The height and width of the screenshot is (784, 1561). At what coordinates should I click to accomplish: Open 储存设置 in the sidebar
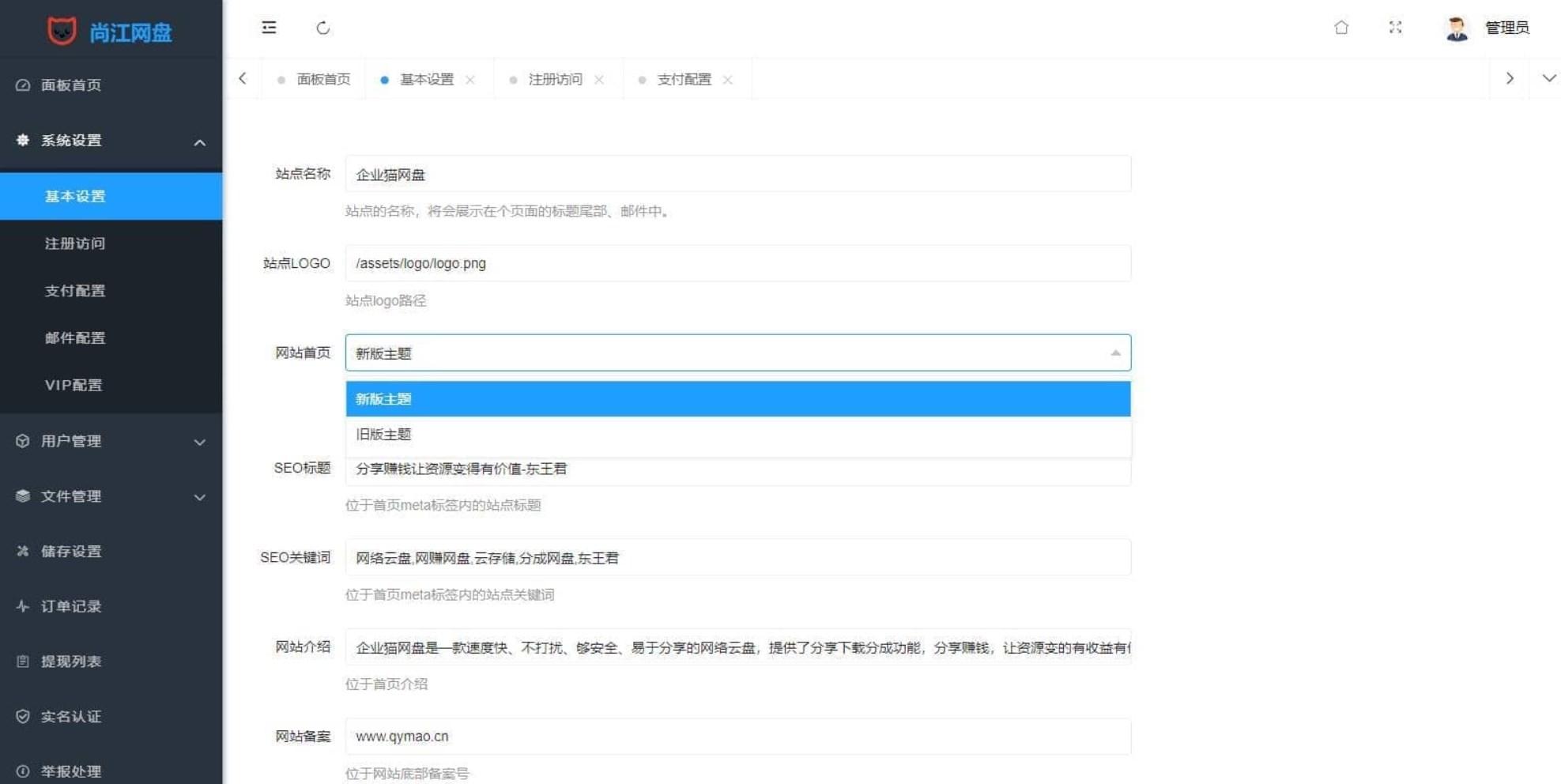[x=111, y=551]
